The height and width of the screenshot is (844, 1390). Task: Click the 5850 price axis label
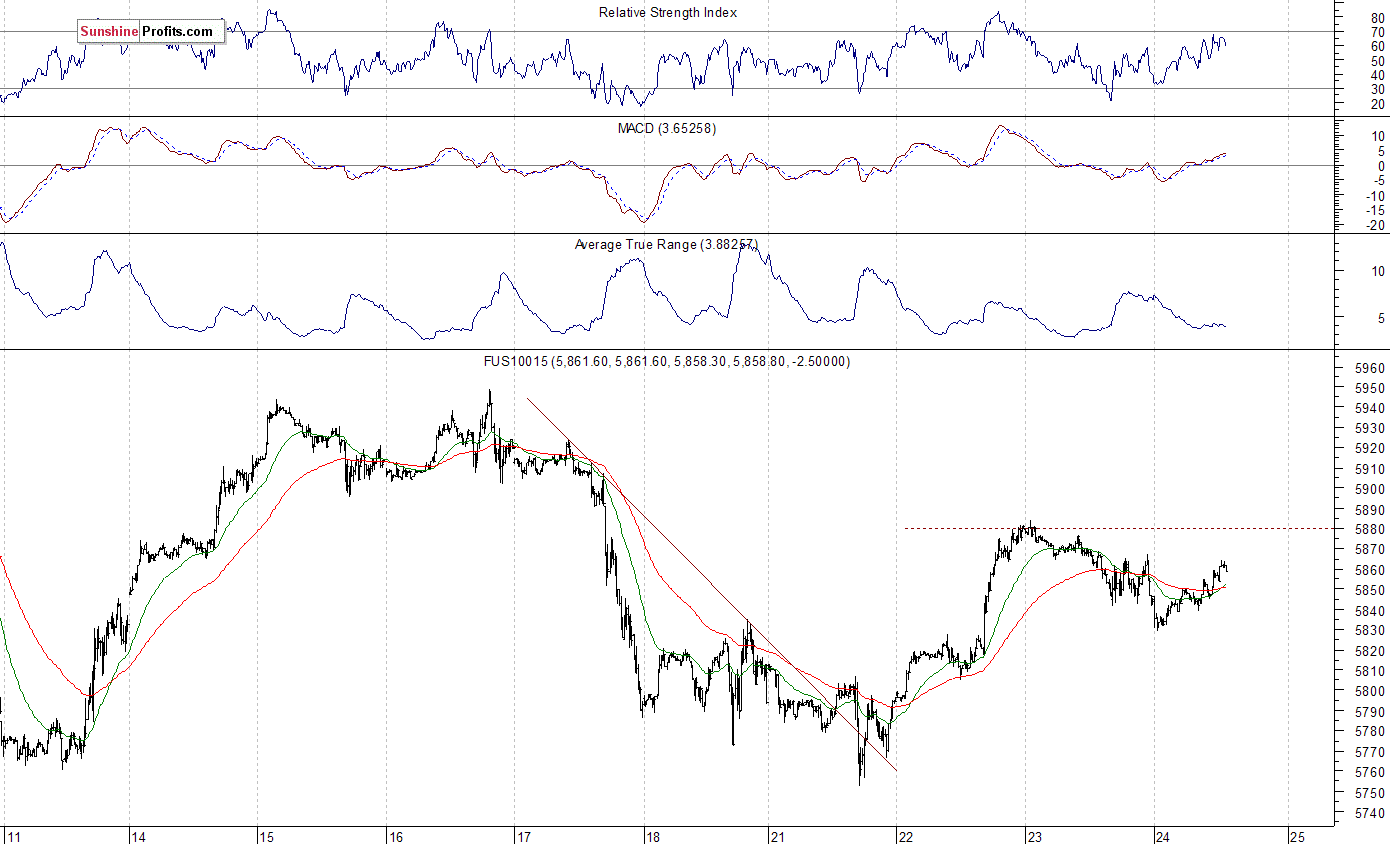pos(1371,590)
